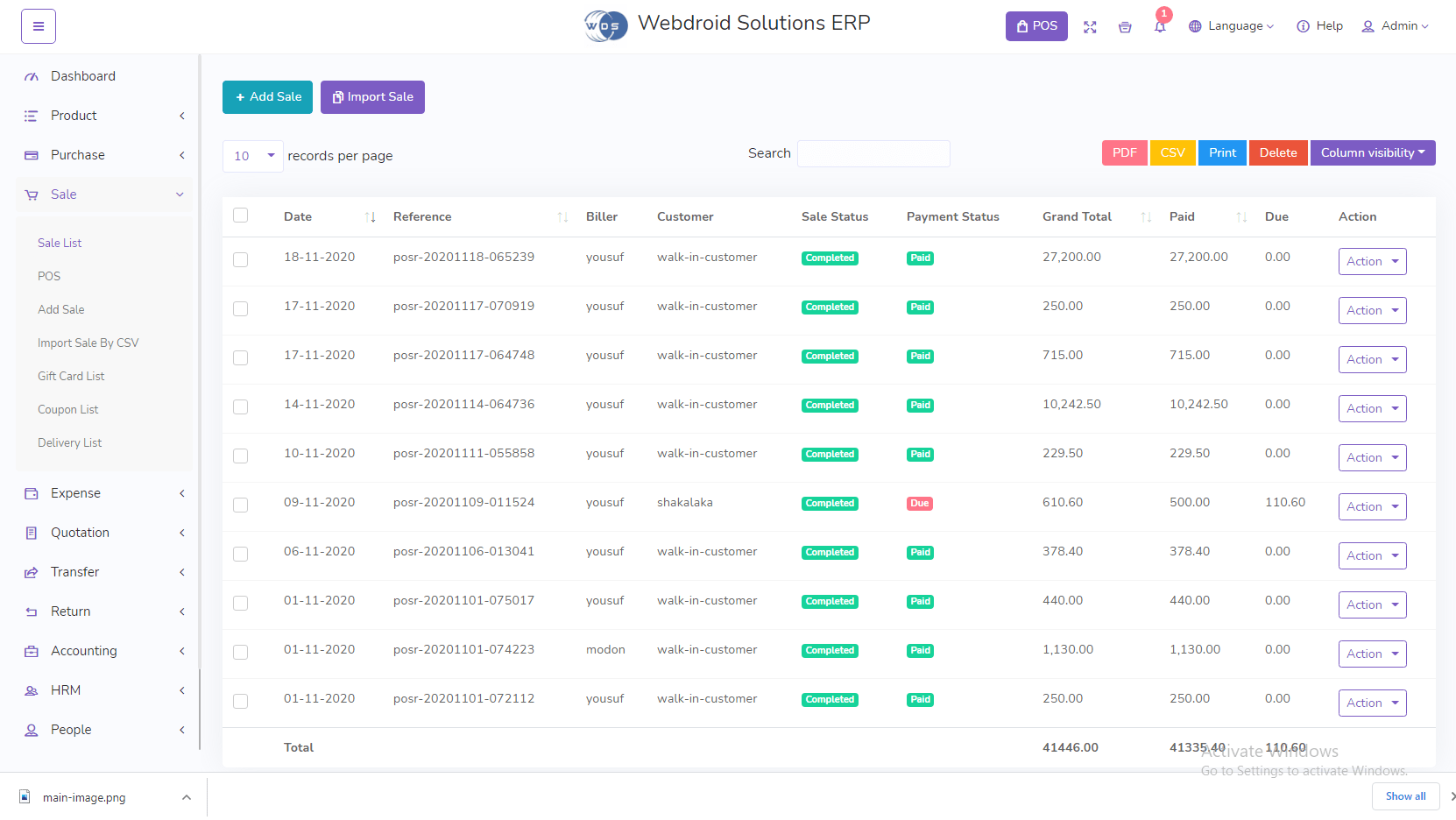Viewport: 1456px width, 820px height.
Task: Click the hamburger menu toggle icon
Action: pos(39,26)
